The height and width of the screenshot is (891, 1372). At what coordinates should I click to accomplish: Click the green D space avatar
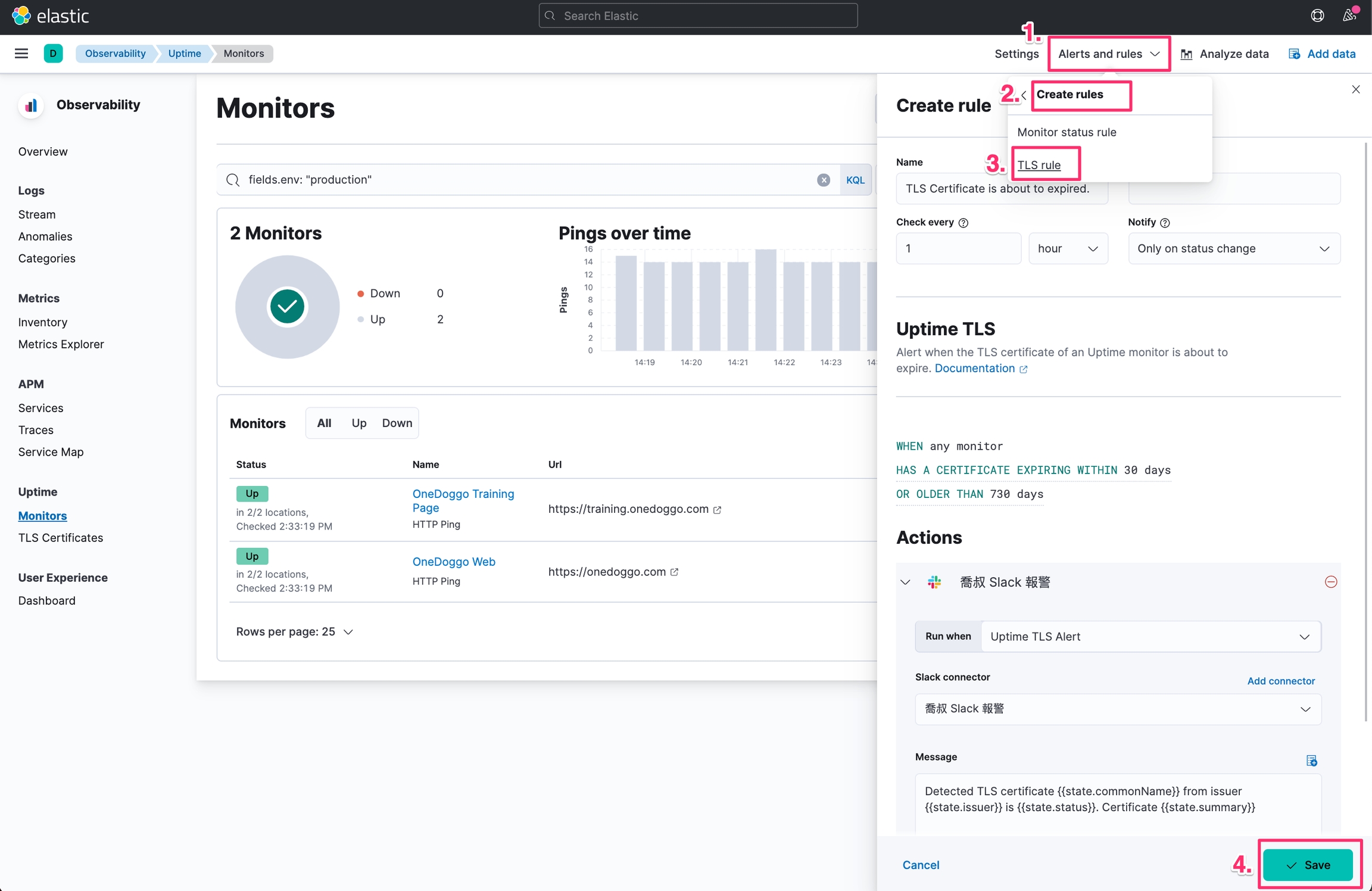tap(53, 54)
